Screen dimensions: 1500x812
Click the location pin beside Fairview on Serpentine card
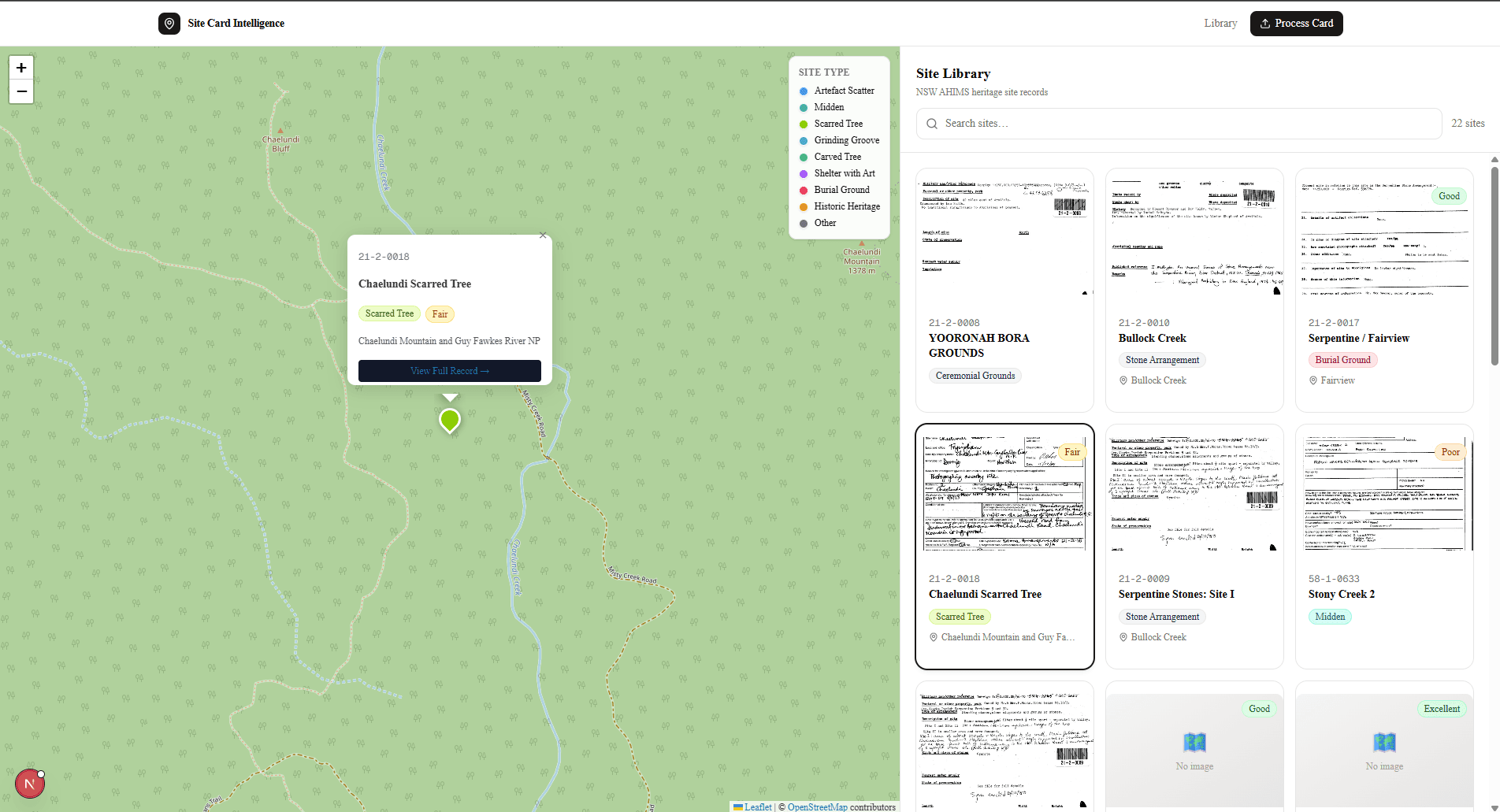(1312, 380)
